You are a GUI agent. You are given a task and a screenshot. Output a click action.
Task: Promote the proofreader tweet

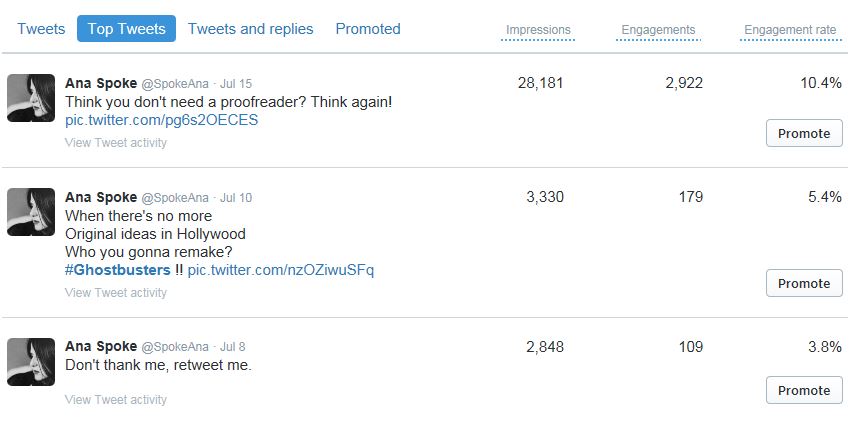click(804, 133)
